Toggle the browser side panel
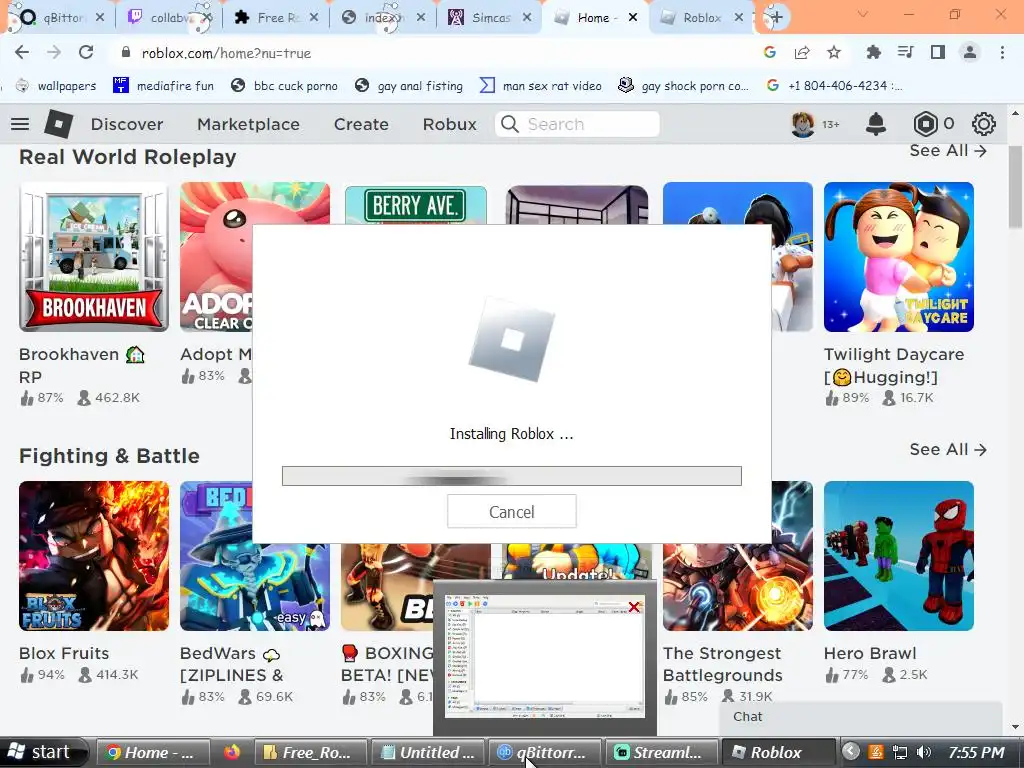Image resolution: width=1024 pixels, height=768 pixels. coord(938,53)
